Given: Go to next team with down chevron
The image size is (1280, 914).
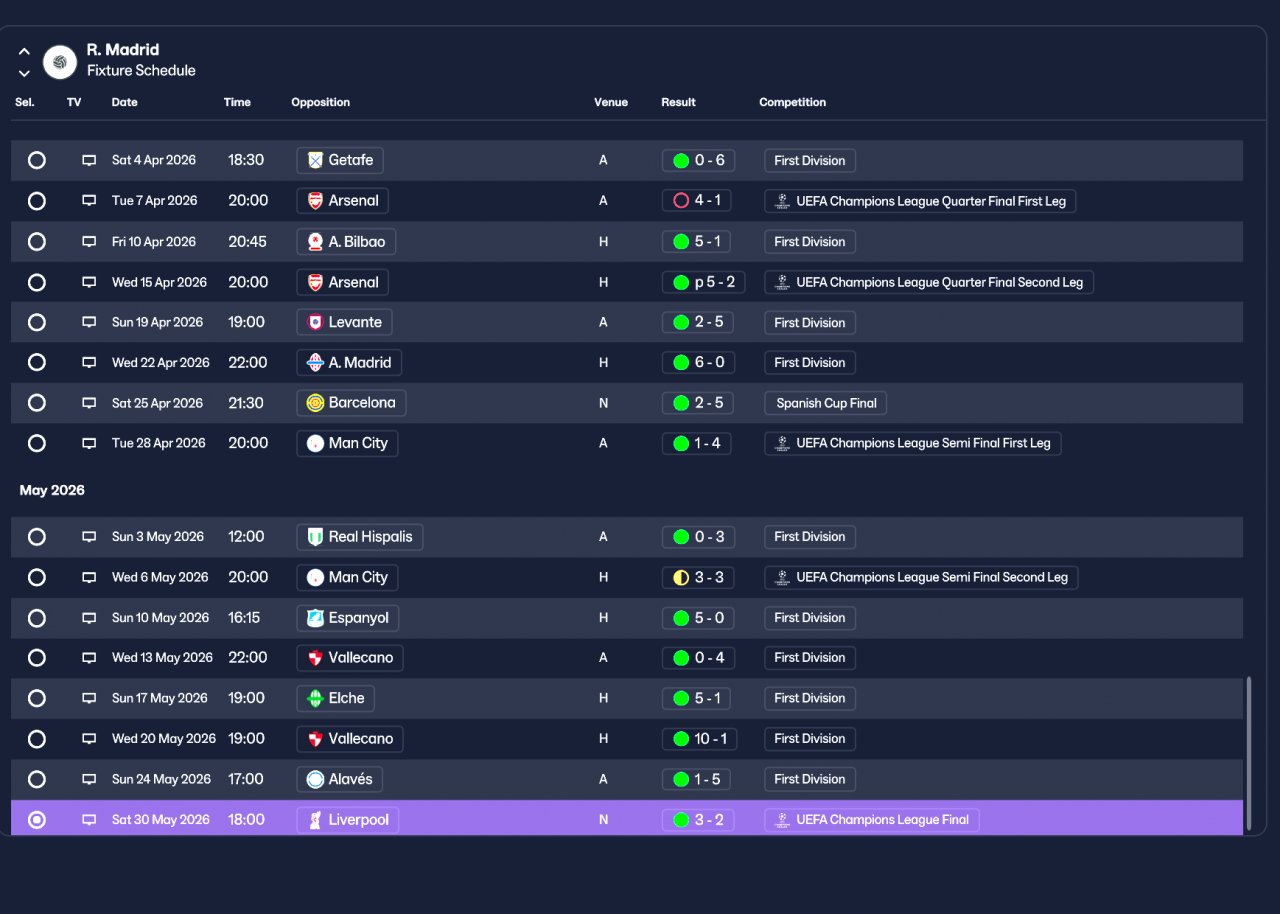Looking at the screenshot, I should [x=24, y=73].
